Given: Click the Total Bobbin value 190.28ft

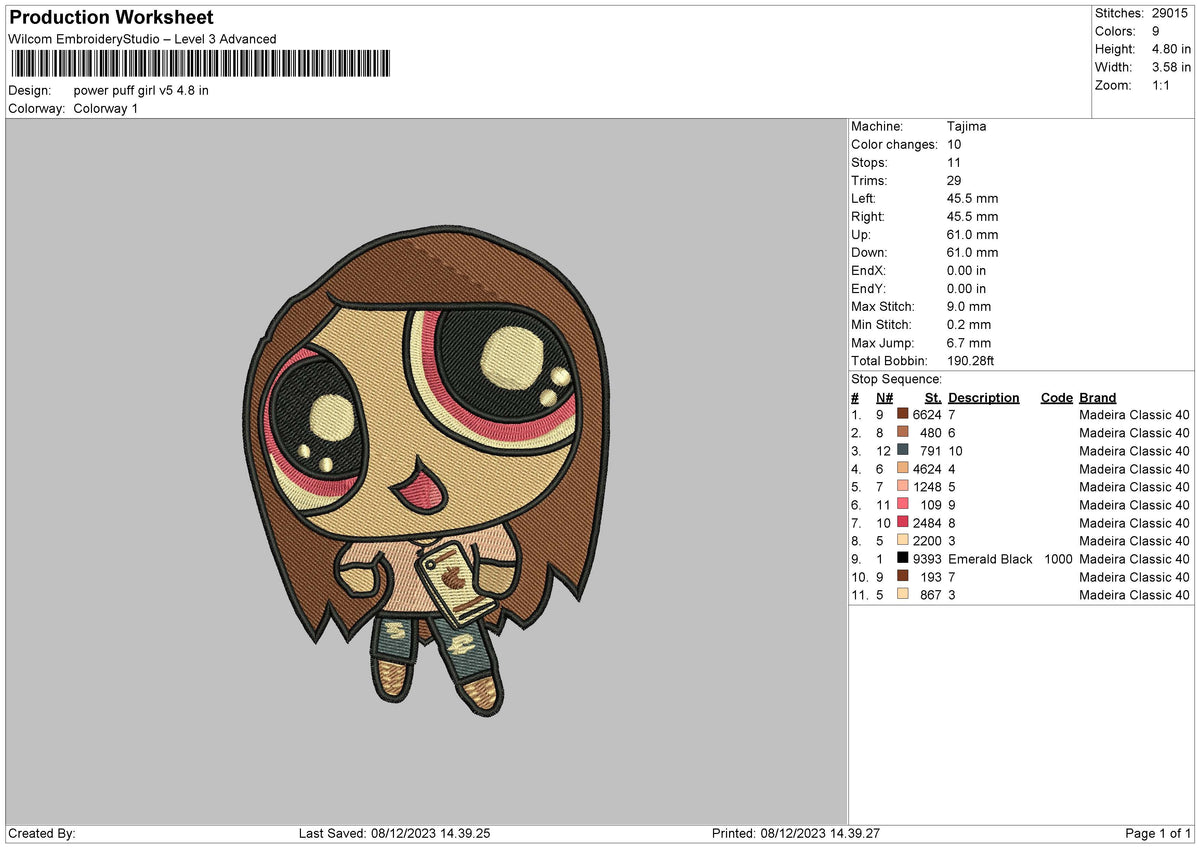Looking at the screenshot, I should point(970,360).
